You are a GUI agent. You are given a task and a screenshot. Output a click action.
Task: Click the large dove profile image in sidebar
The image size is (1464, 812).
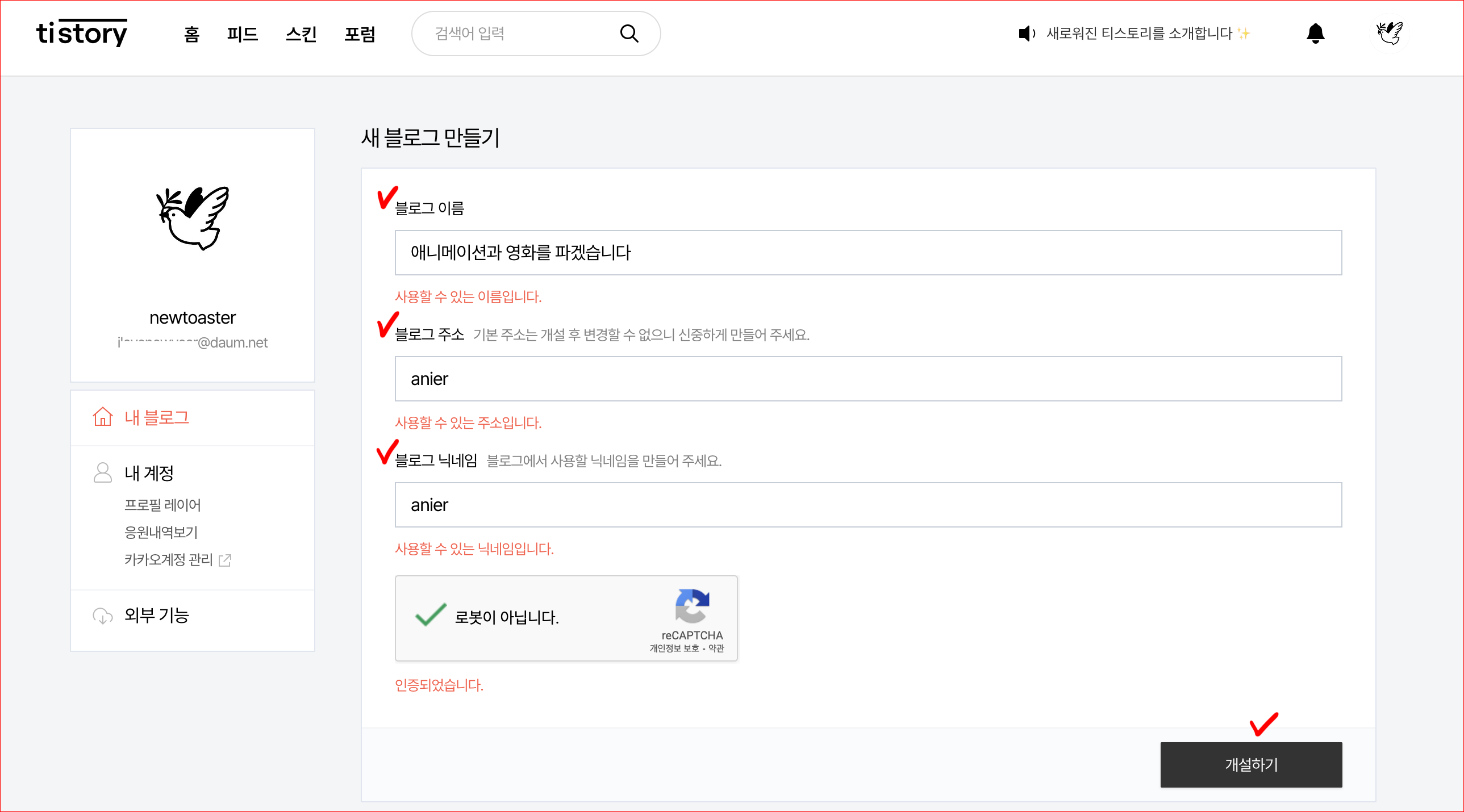(193, 218)
